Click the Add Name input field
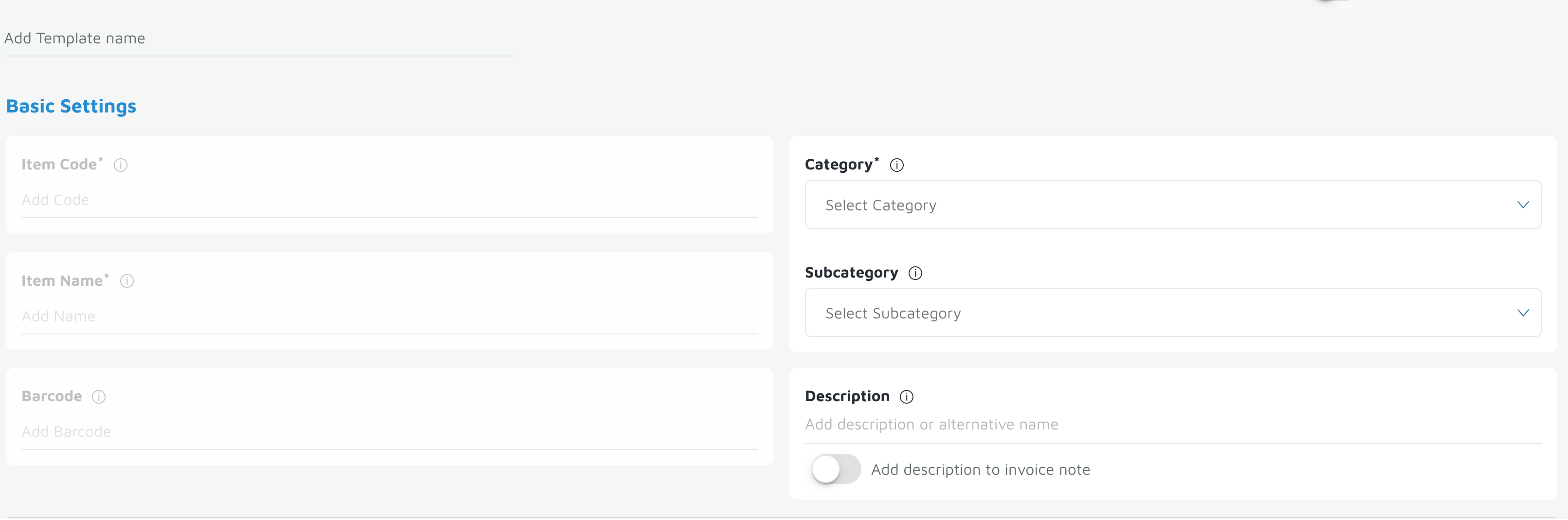 (389, 316)
